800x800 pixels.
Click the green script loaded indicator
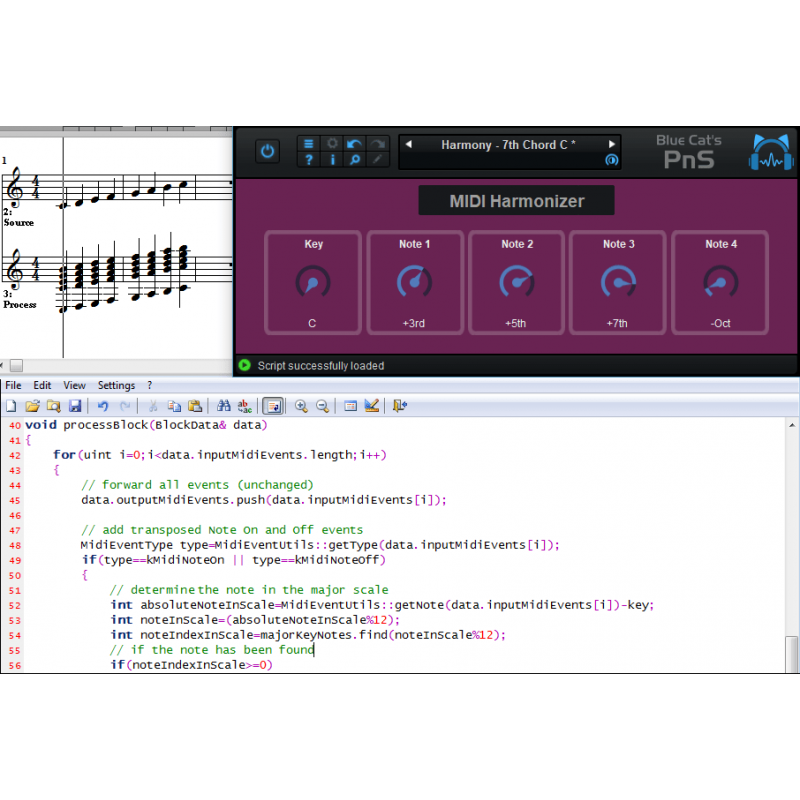pyautogui.click(x=245, y=365)
